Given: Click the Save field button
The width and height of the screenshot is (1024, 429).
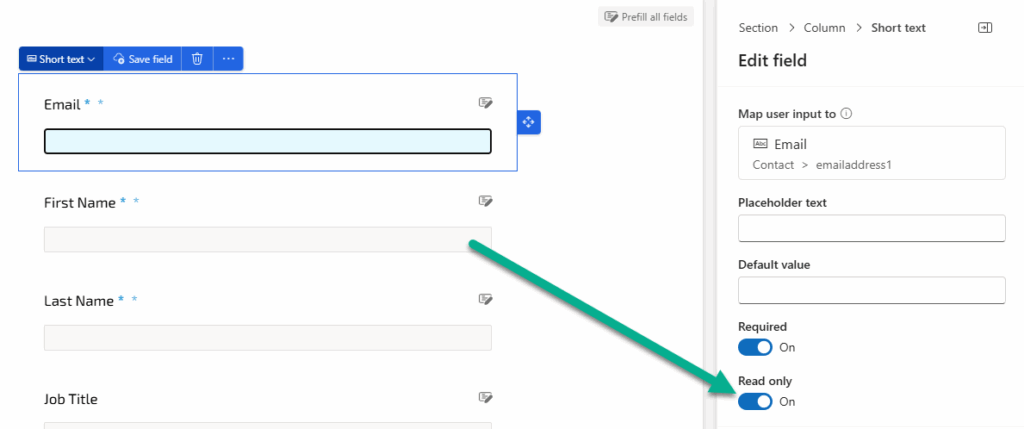Looking at the screenshot, I should pyautogui.click(x=143, y=59).
